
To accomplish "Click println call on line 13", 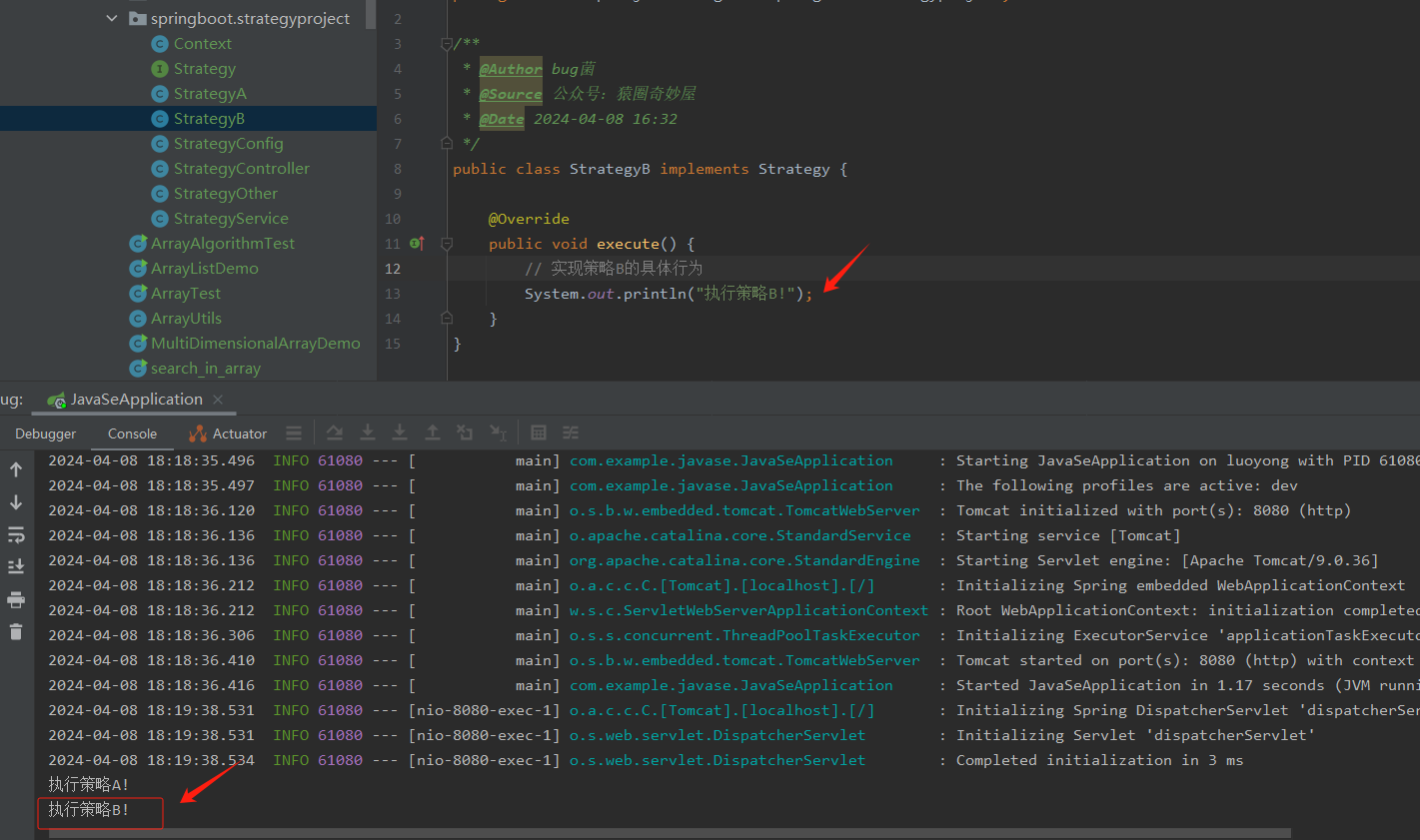I will pos(655,294).
